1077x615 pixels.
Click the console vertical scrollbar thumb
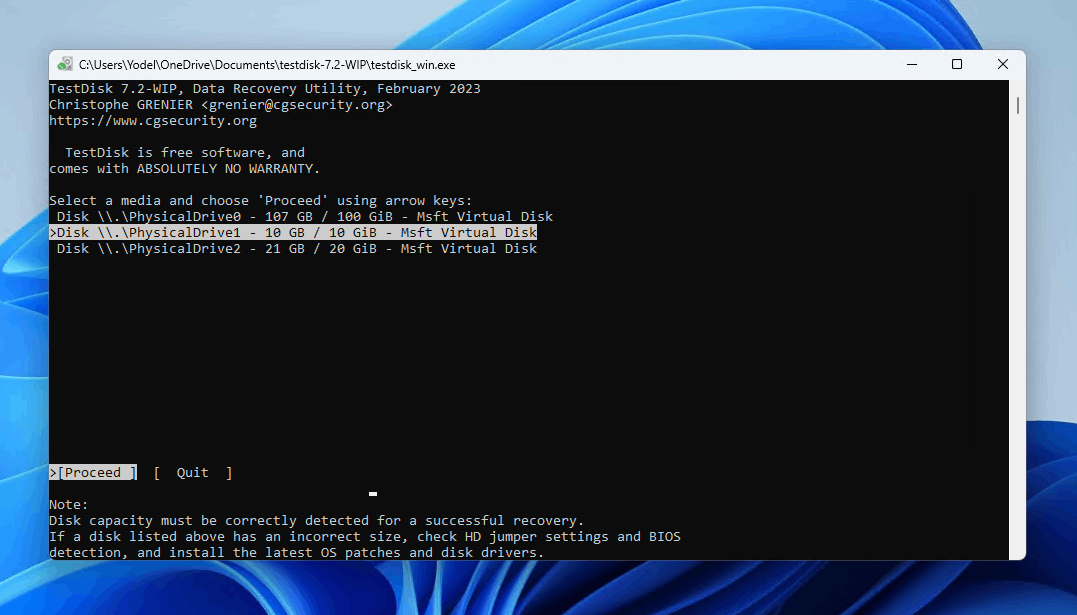pyautogui.click(x=1017, y=105)
